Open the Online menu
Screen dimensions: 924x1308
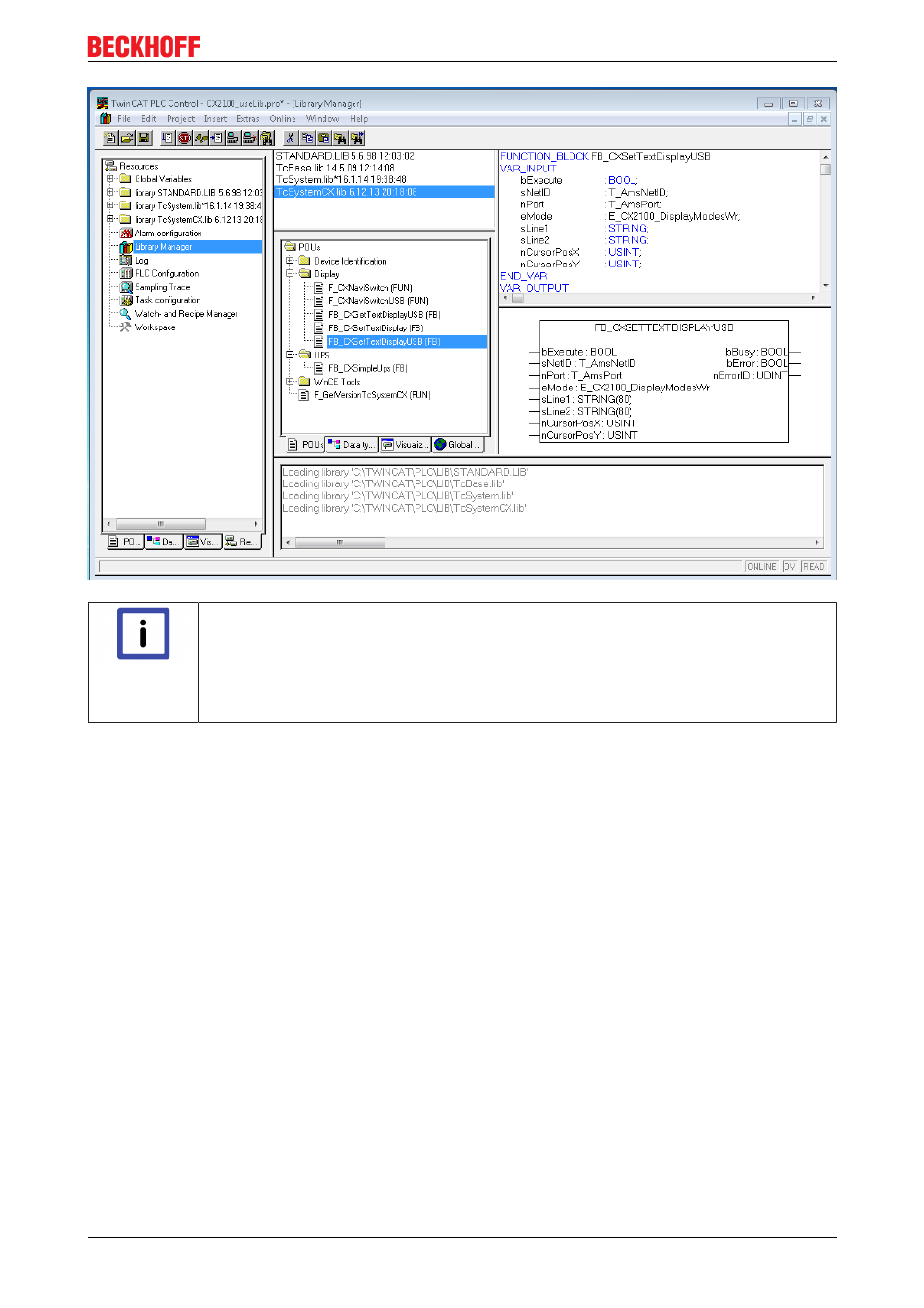(283, 119)
